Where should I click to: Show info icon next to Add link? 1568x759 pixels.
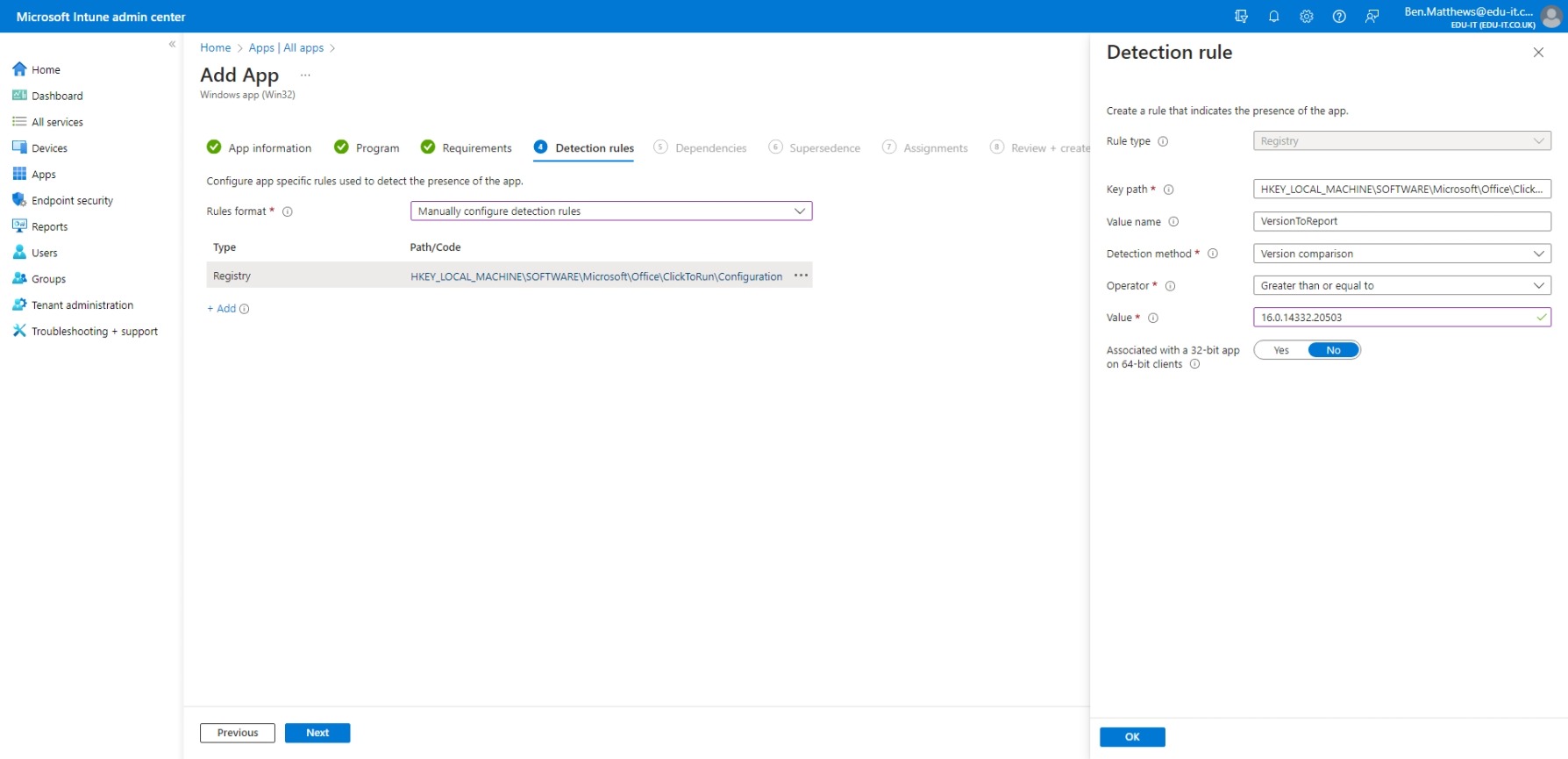tap(245, 309)
